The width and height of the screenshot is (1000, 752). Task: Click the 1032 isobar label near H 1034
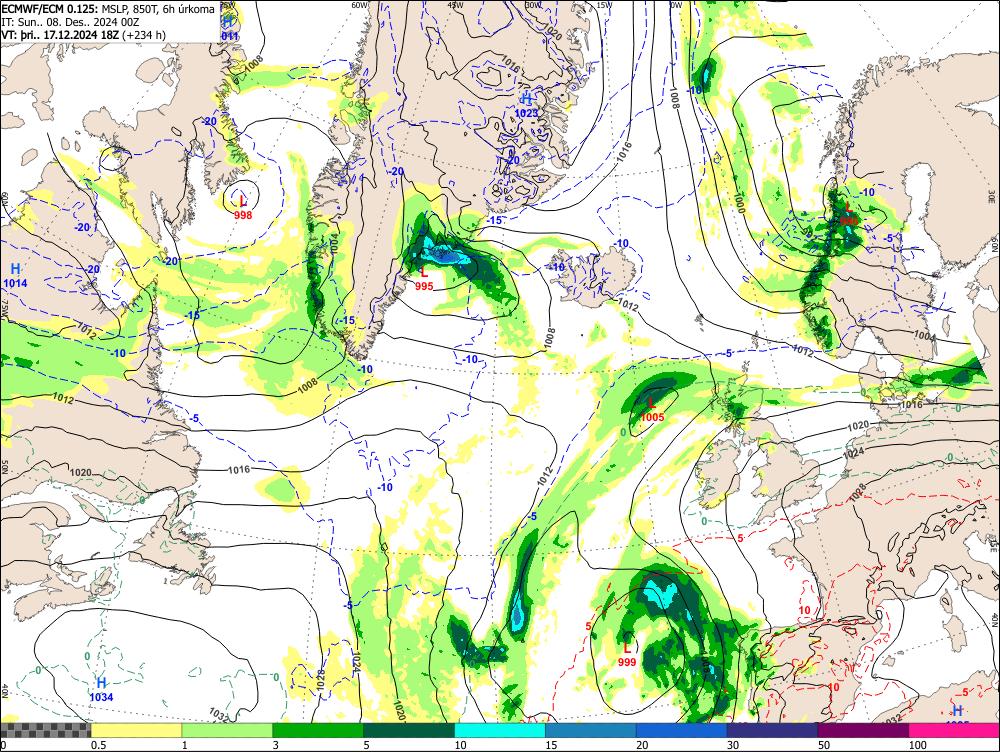(219, 715)
